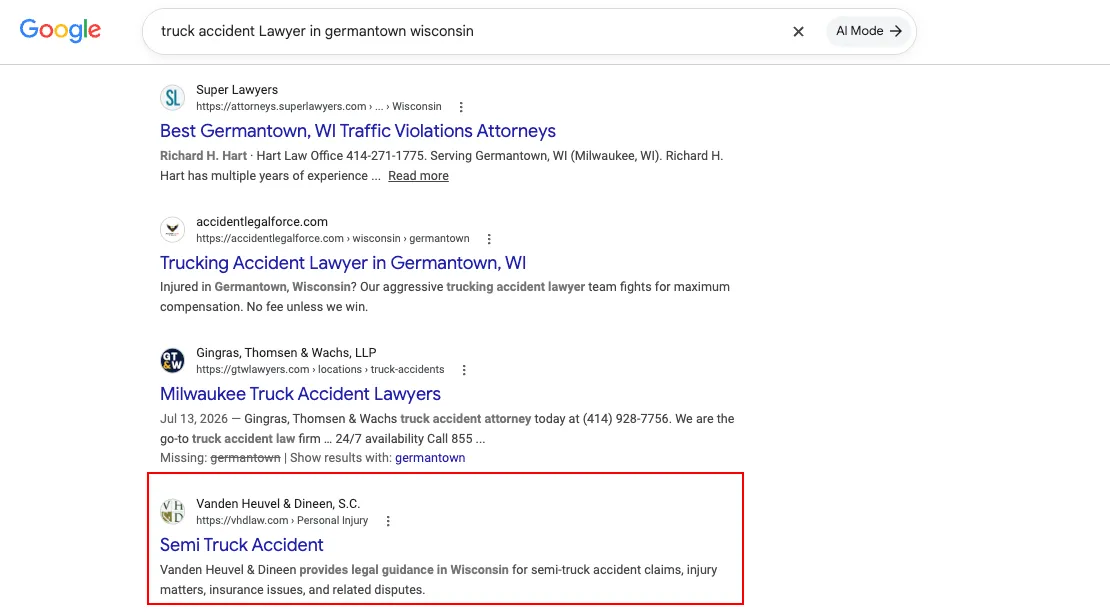Open Best Germantown, WI Traffic Violations Attorneys
The width and height of the screenshot is (1110, 615).
(357, 131)
